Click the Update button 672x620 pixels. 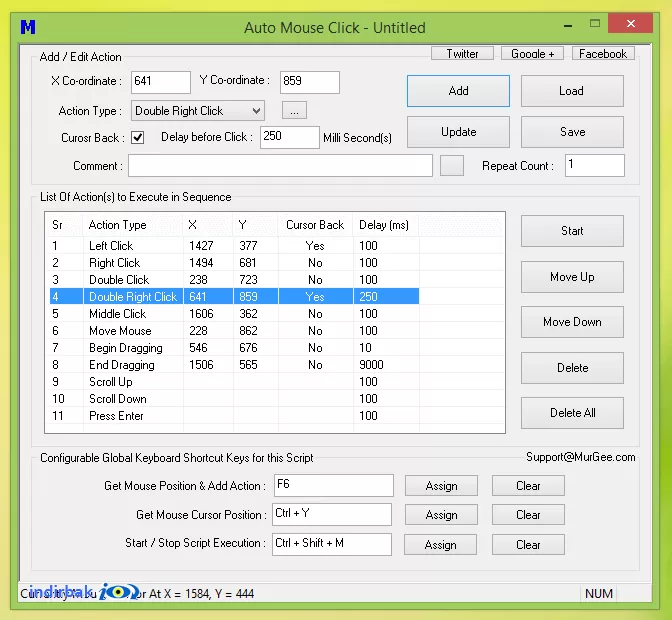(x=458, y=132)
